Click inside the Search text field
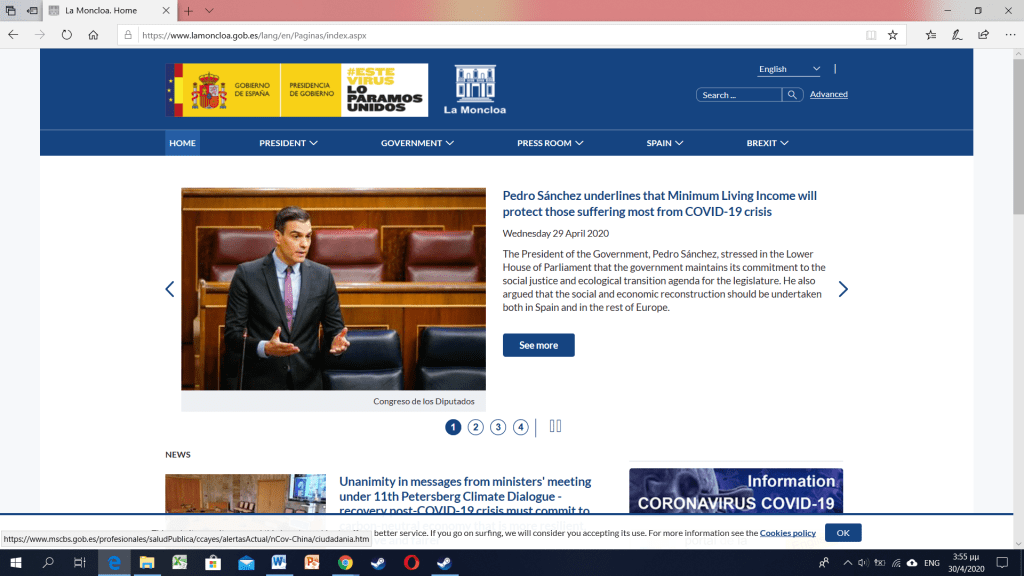This screenshot has height=576, width=1024. 738,95
